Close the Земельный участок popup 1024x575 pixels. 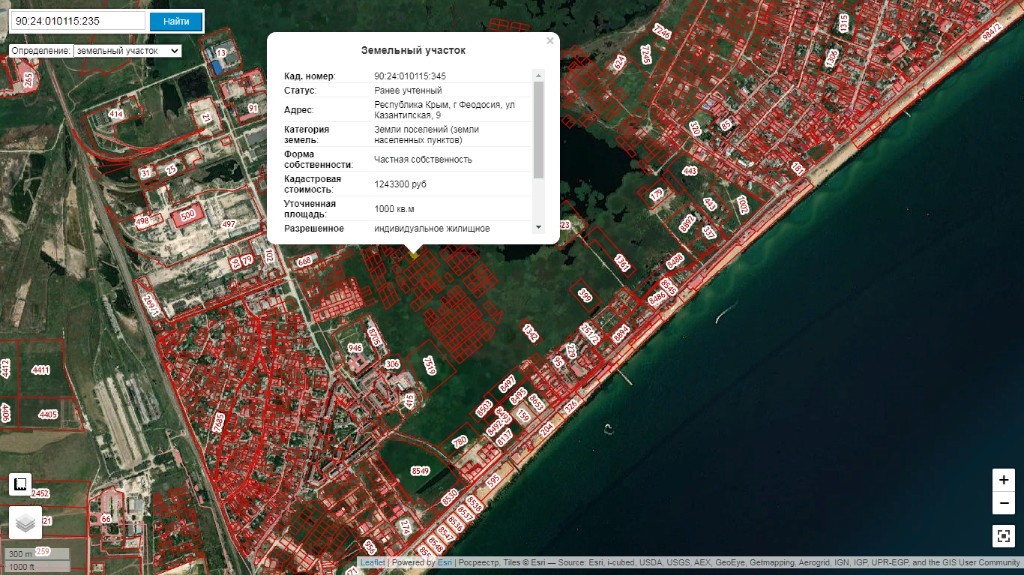[x=550, y=42]
